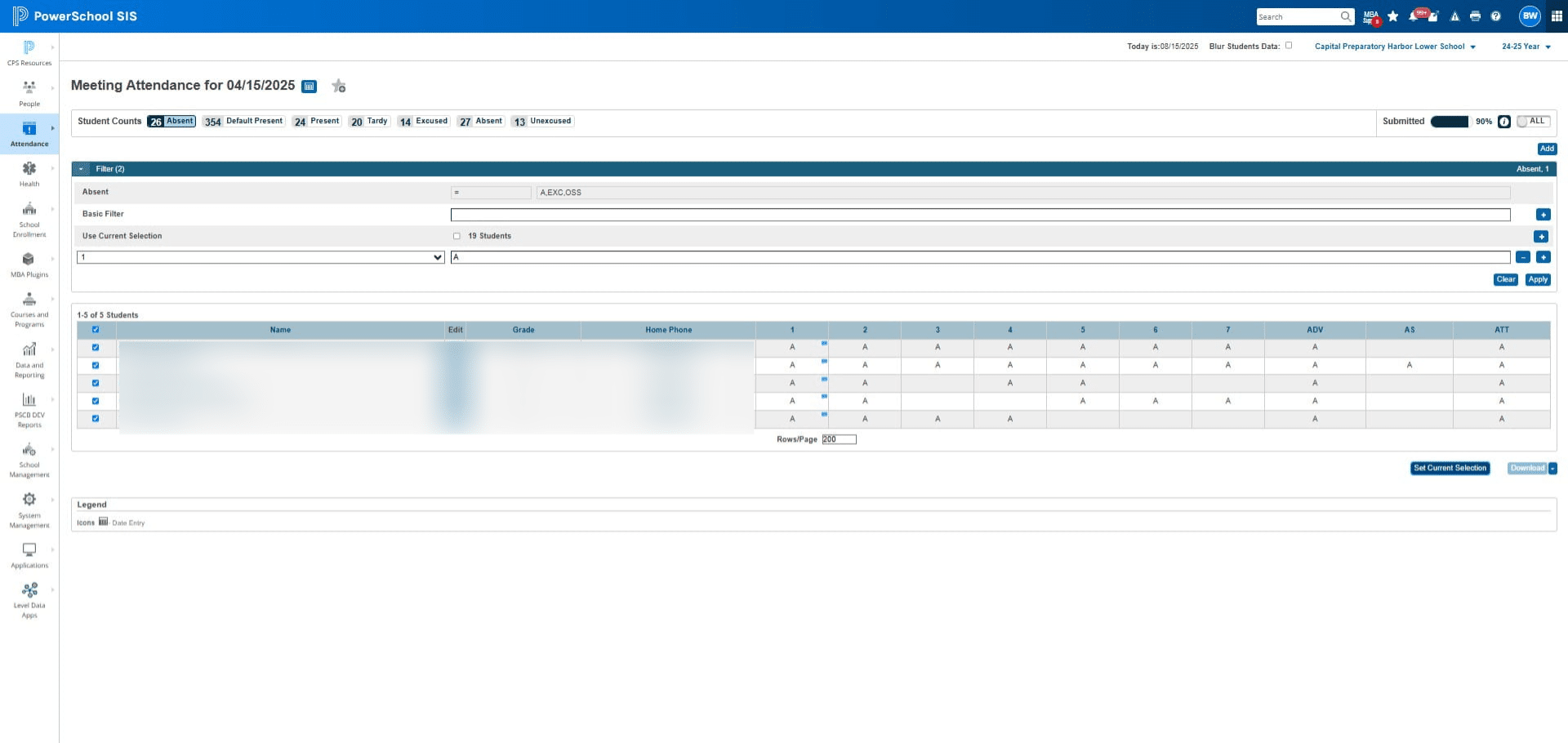The height and width of the screenshot is (743, 1568).
Task: Collapse the Filter (2) panel
Action: [81, 169]
